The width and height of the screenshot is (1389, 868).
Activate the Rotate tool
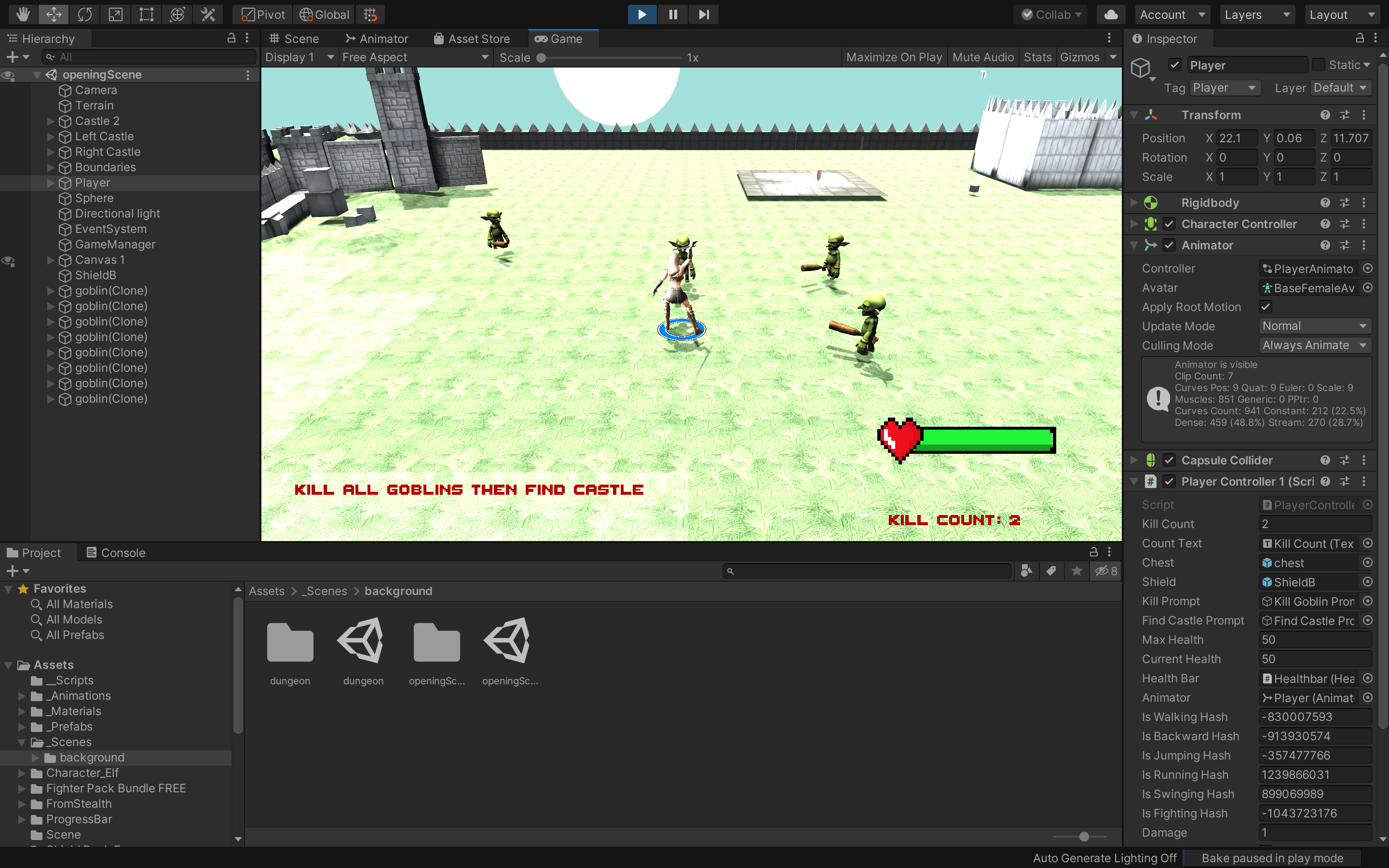pos(84,14)
